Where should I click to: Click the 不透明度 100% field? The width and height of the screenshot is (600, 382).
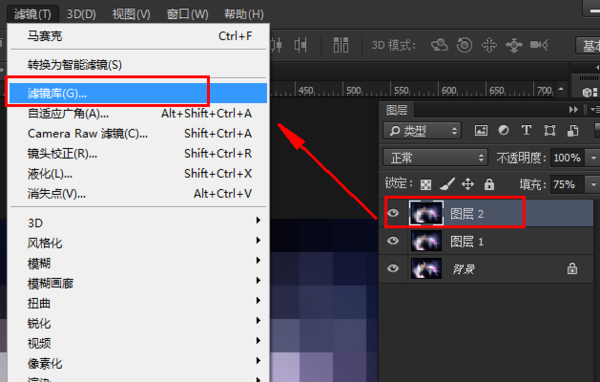click(567, 158)
